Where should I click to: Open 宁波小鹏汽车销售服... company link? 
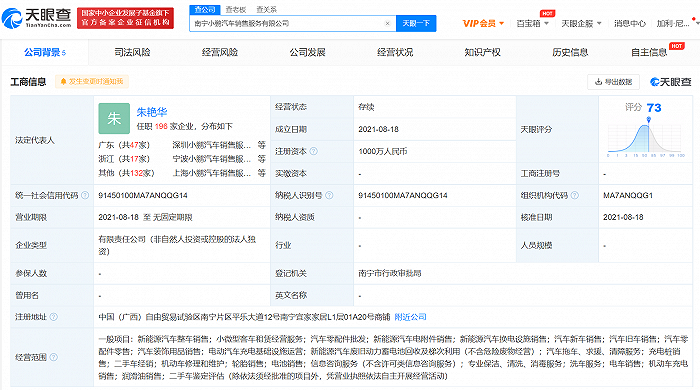[212, 159]
